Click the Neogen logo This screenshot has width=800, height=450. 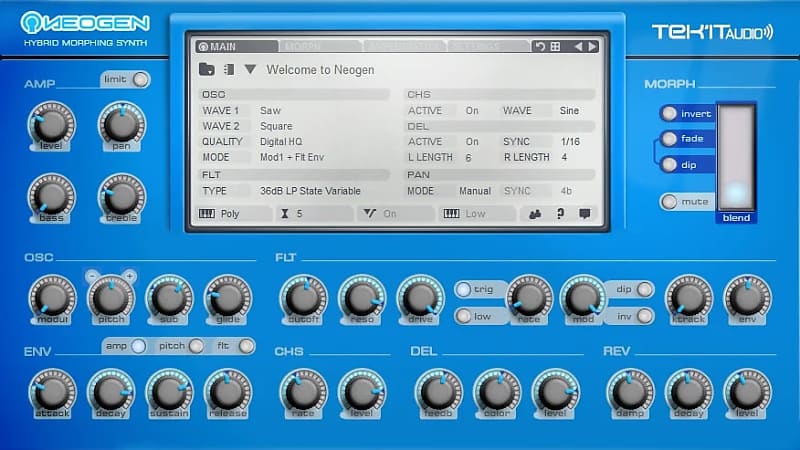point(85,24)
